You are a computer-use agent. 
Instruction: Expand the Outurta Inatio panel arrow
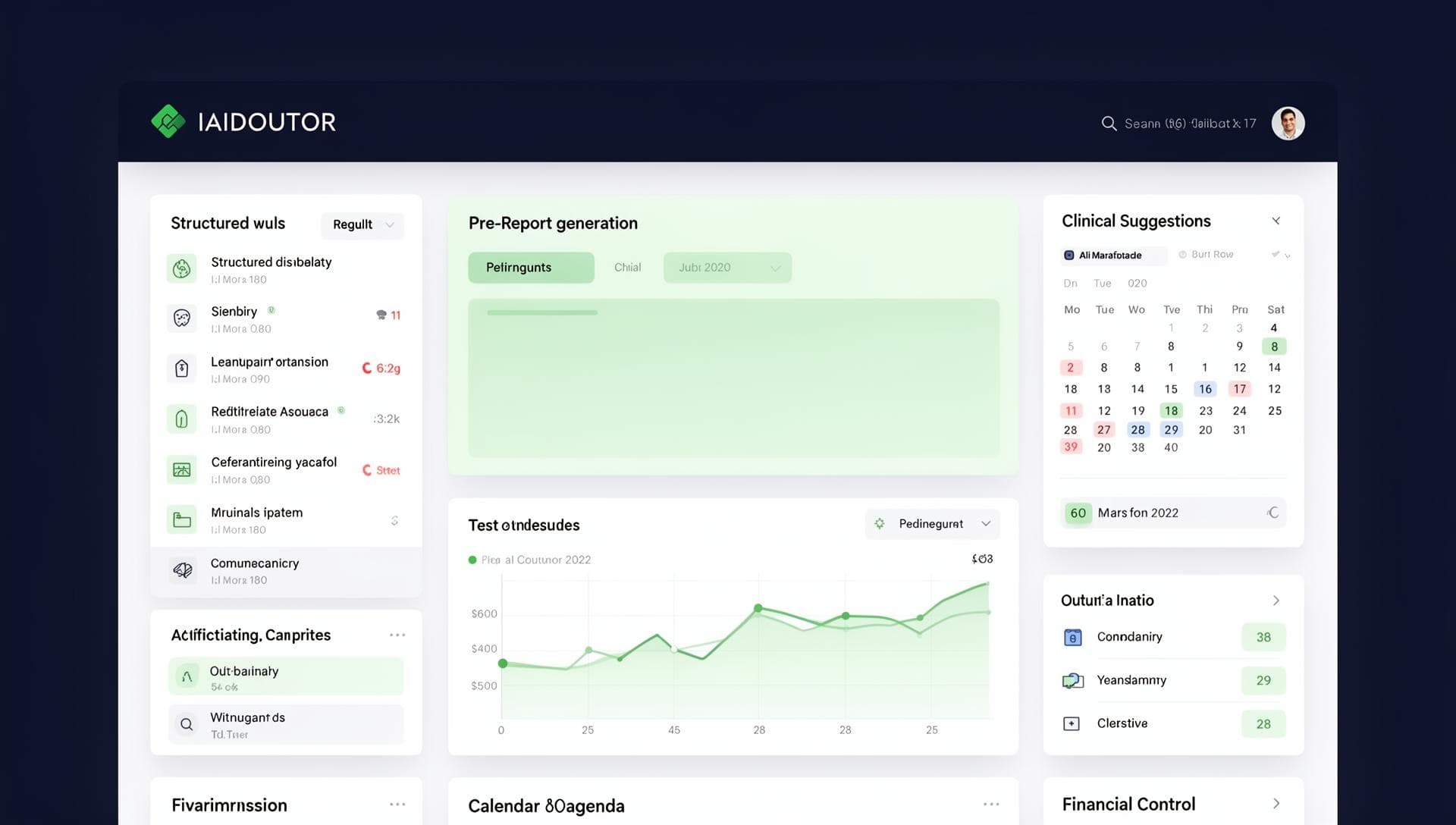pyautogui.click(x=1277, y=601)
